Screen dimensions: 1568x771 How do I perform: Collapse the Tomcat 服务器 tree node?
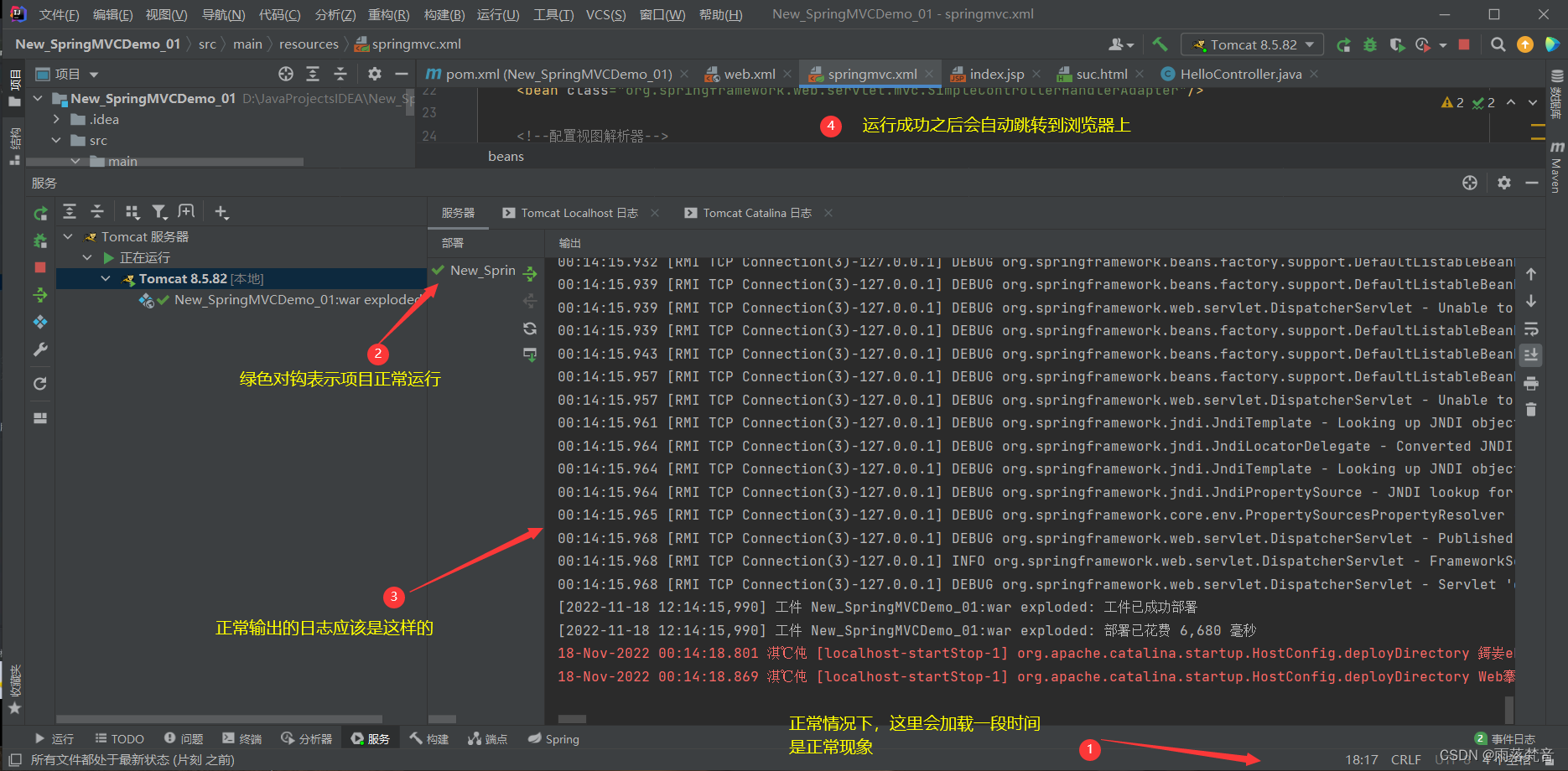coord(68,236)
